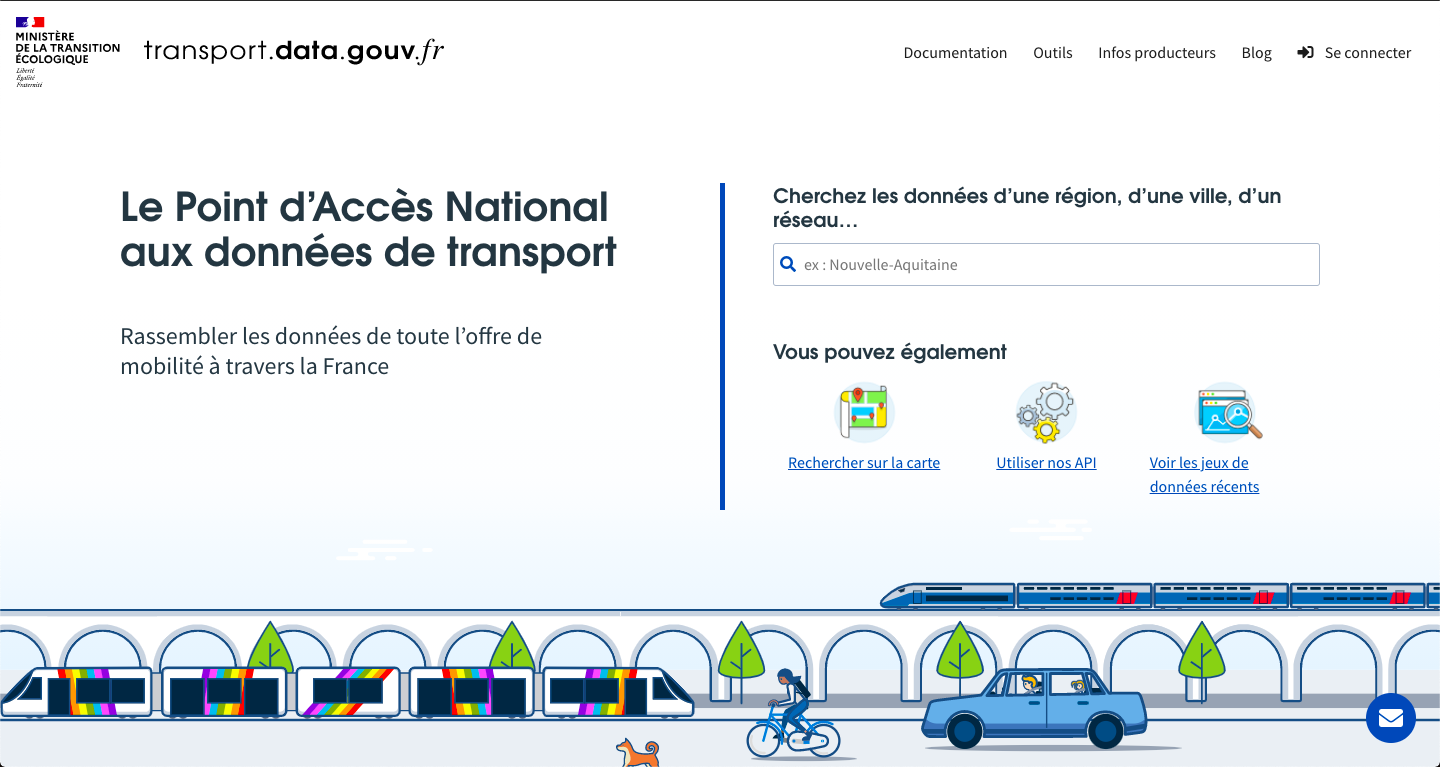Click the magnifier icon in the search box
This screenshot has height=767, width=1440.
pyautogui.click(x=788, y=265)
